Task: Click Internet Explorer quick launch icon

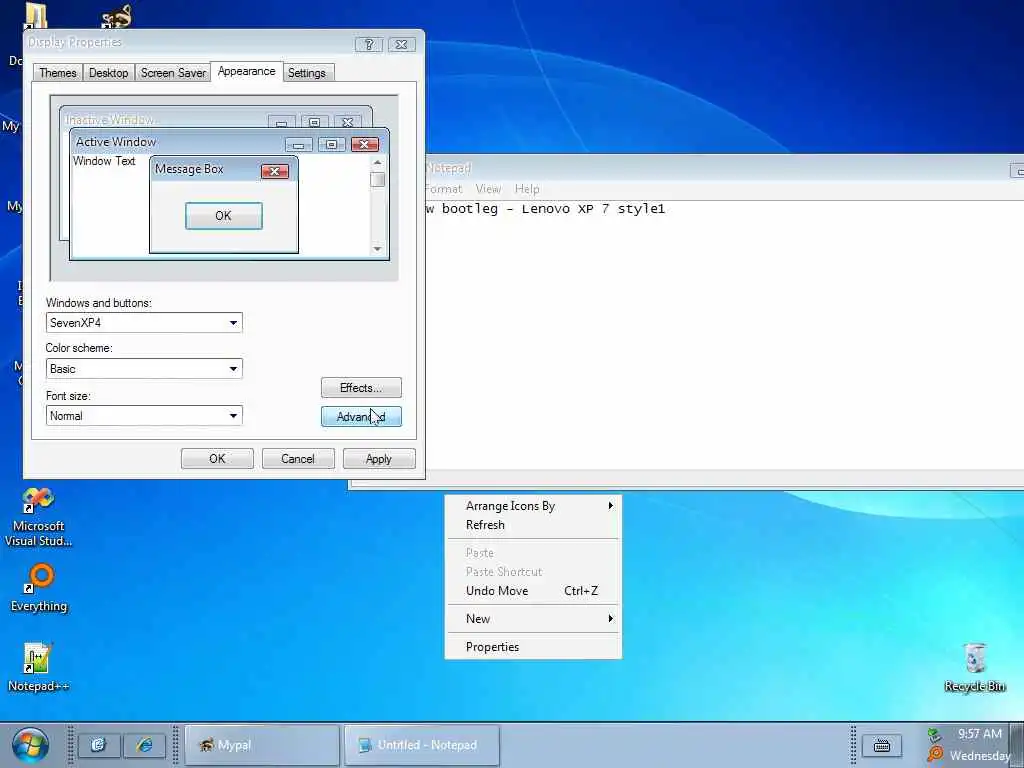Action: tap(144, 745)
